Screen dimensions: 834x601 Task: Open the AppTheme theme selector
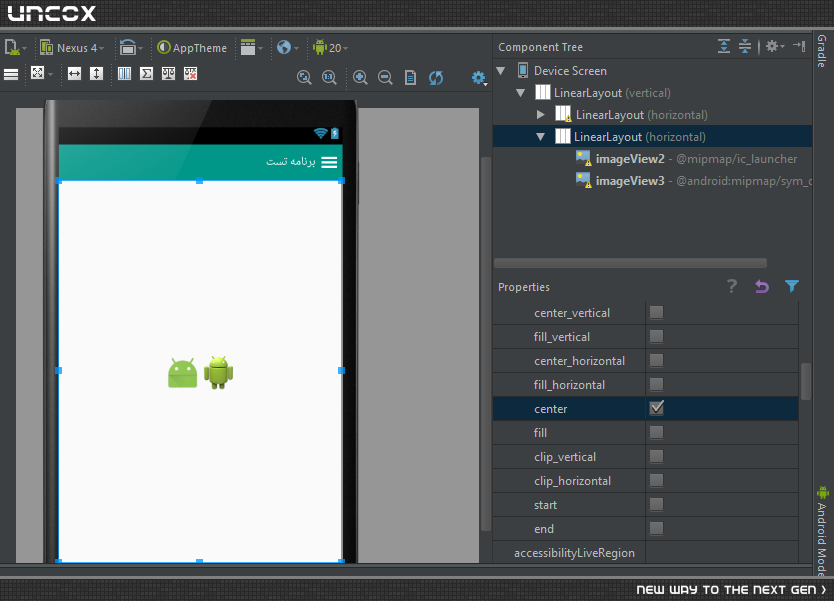coord(192,48)
